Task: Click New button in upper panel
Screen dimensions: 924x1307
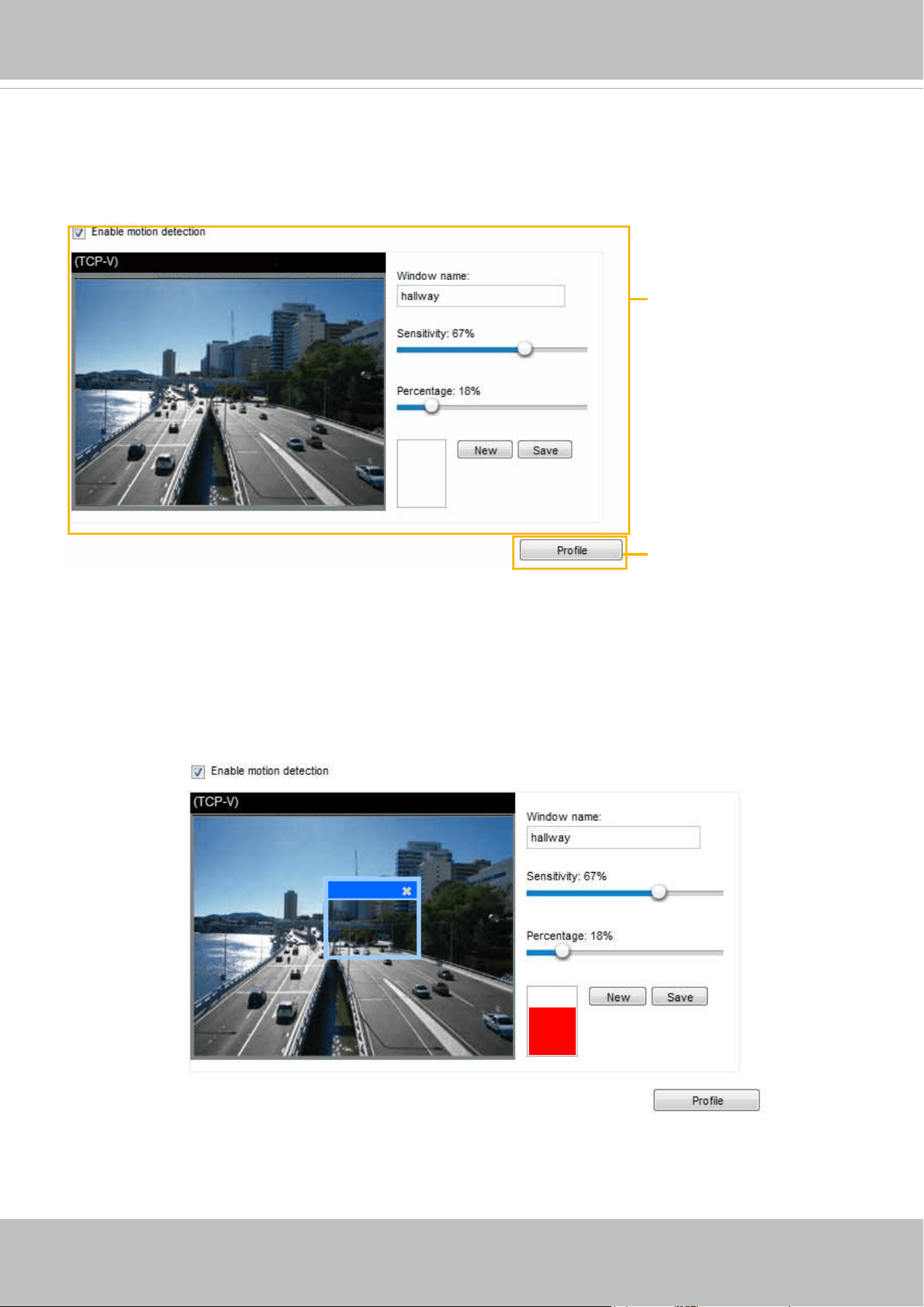Action: point(485,450)
